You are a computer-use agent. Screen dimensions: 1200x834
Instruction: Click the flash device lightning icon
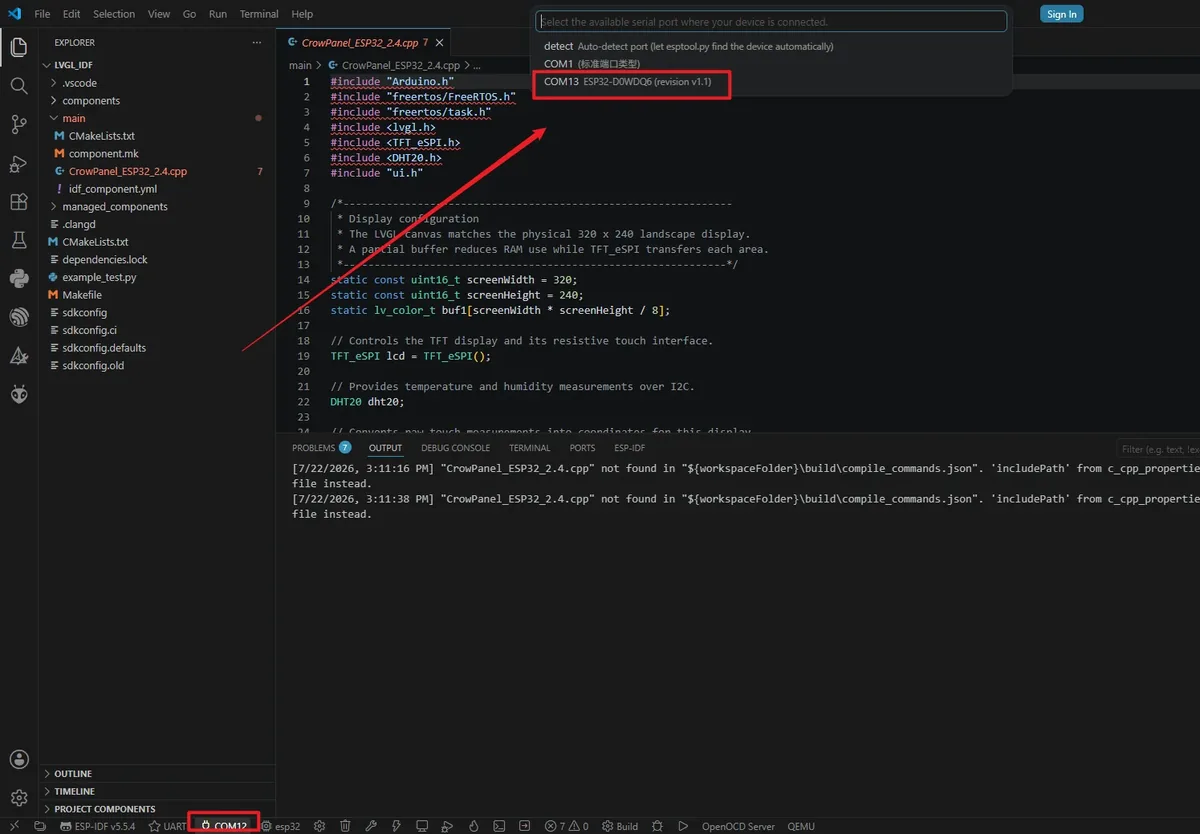pos(396,826)
